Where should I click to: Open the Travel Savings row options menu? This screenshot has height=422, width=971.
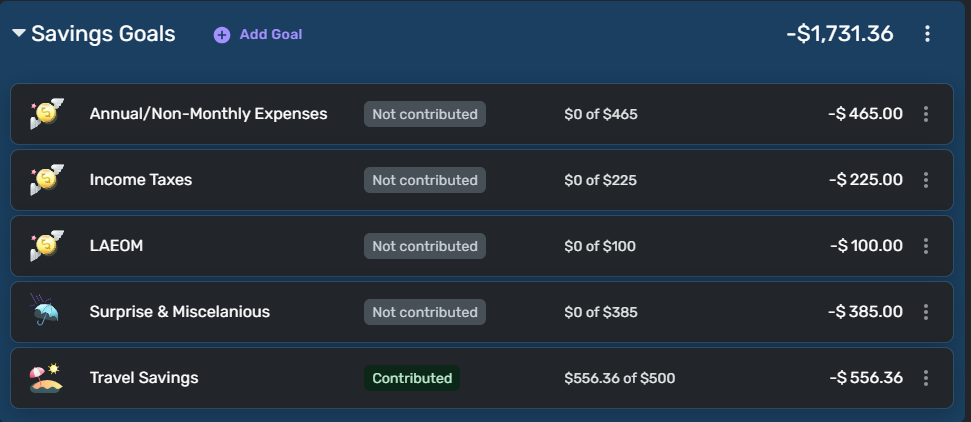(x=925, y=378)
